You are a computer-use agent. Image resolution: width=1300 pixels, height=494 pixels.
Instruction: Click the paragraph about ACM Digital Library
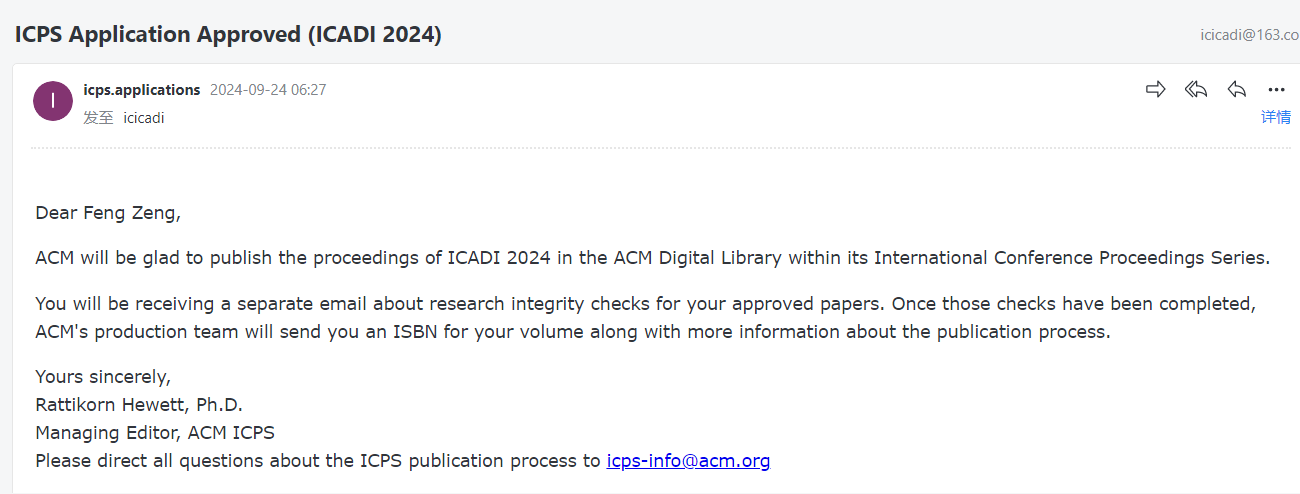[x=652, y=258]
